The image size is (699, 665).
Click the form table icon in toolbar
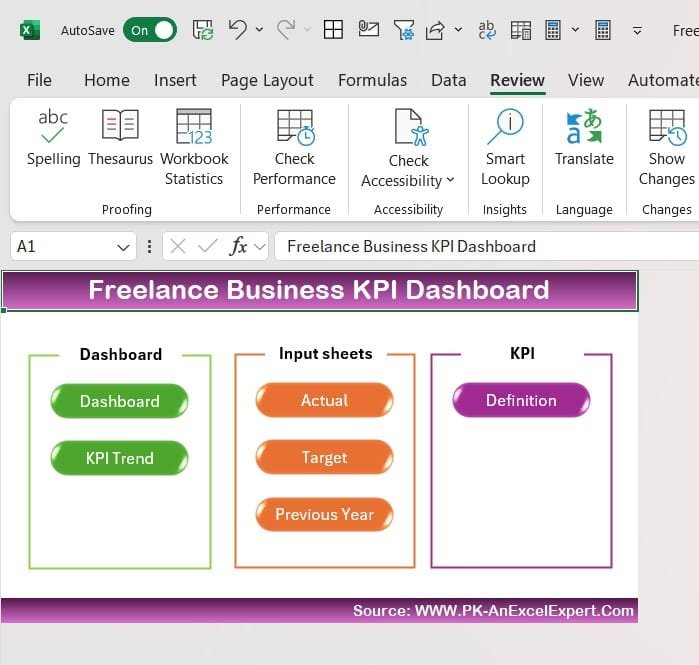tap(521, 30)
